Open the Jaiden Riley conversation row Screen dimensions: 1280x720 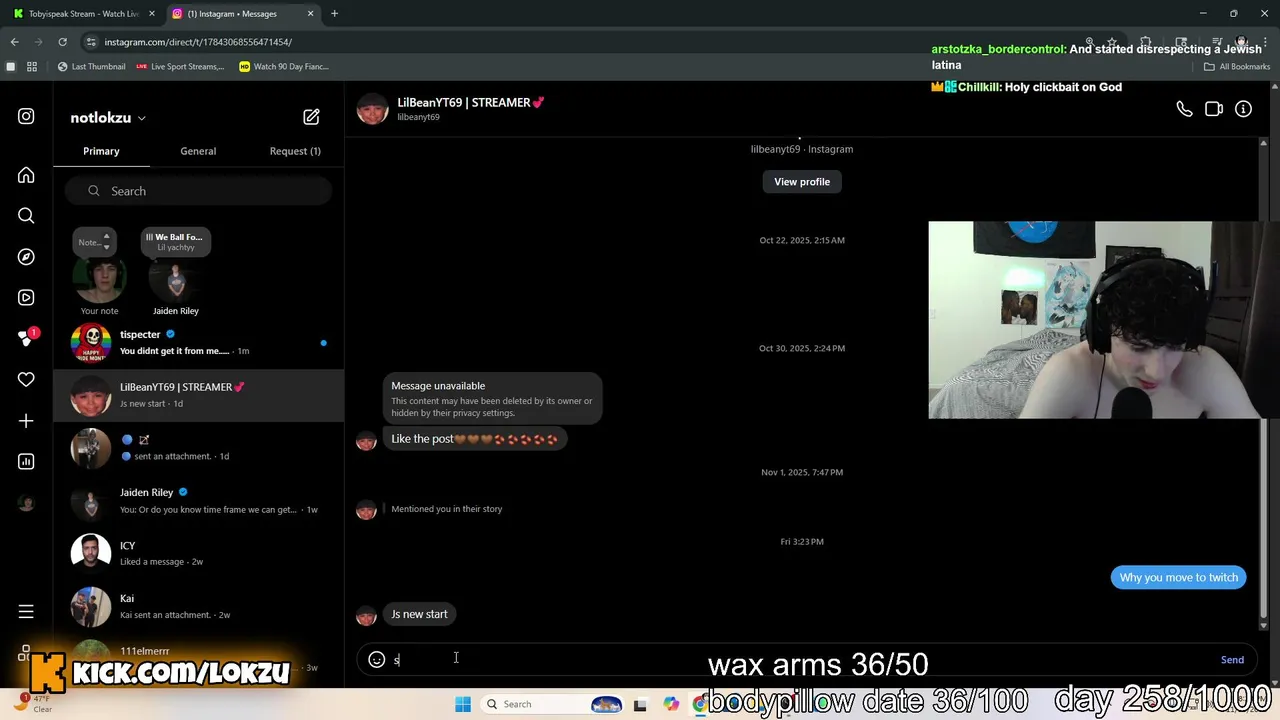pos(198,501)
